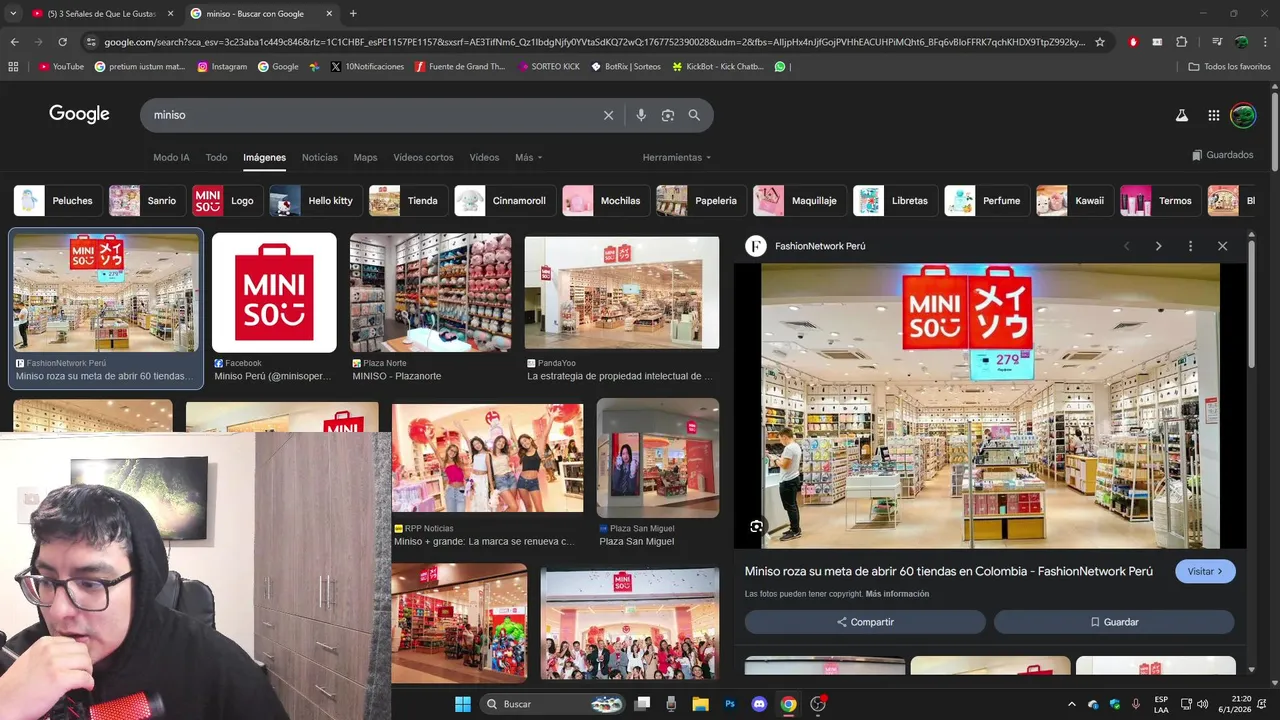The image size is (1280, 720).
Task: Switch to Videos cortos tab
Action: (x=423, y=157)
